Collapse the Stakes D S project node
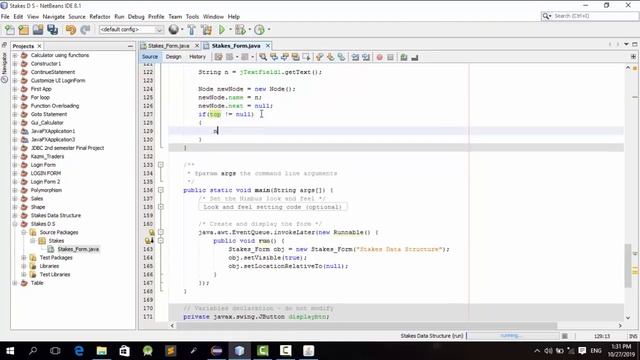 click(15, 224)
